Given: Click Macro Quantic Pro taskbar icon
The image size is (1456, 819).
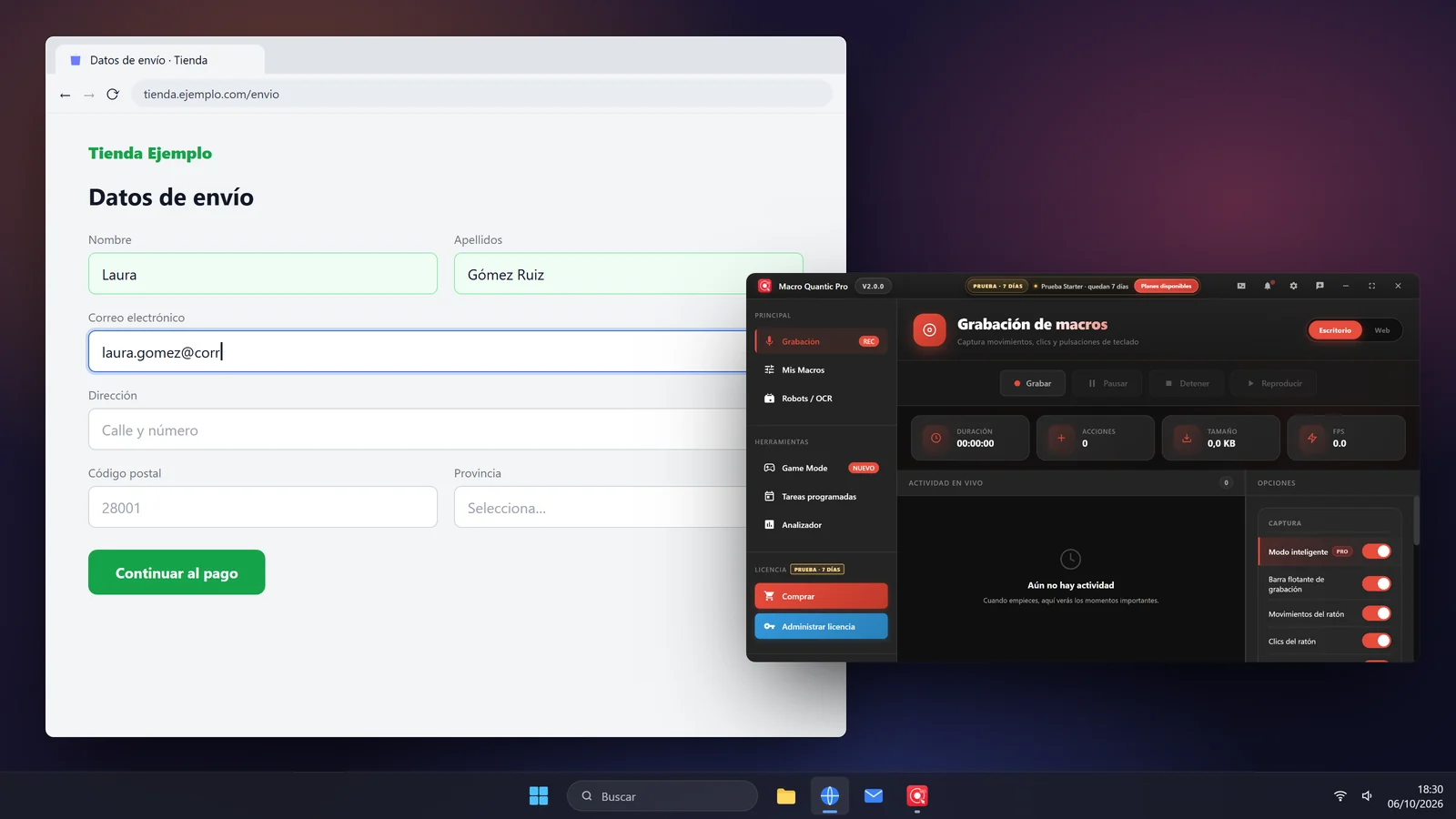Looking at the screenshot, I should click(917, 796).
